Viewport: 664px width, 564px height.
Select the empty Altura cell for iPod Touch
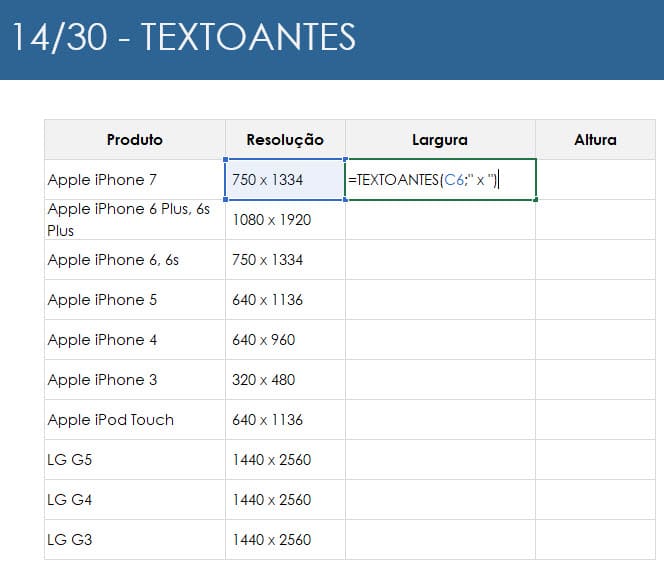point(595,420)
